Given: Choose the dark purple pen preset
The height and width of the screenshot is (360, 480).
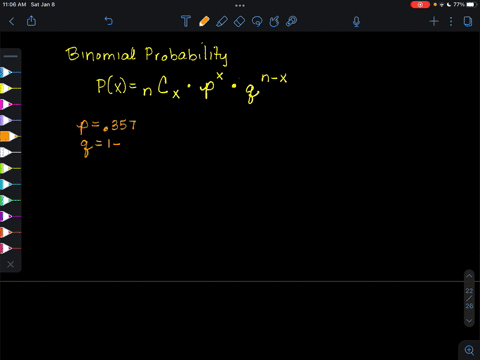Looking at the screenshot, I should [10, 216].
